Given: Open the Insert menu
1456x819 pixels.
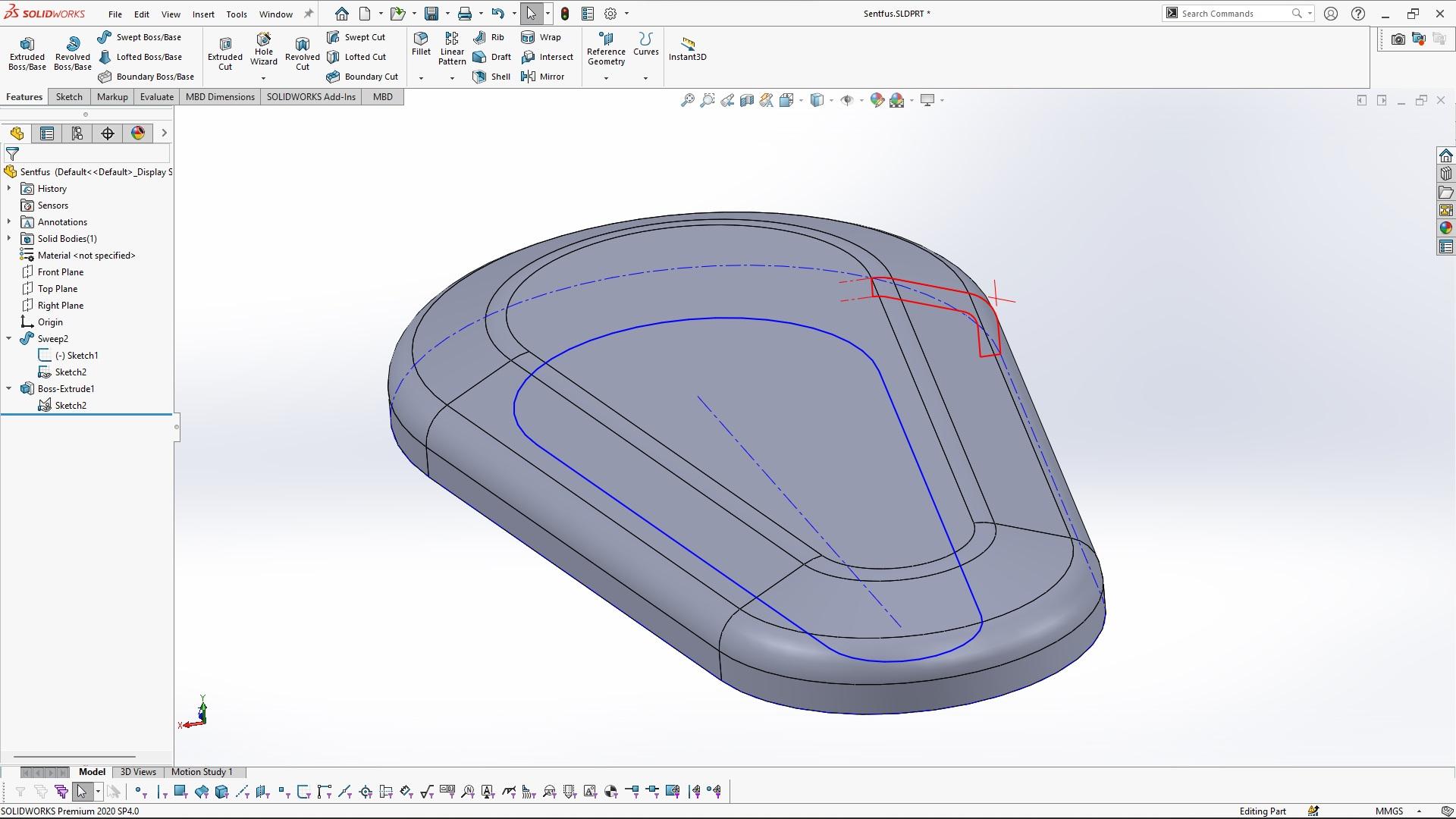Looking at the screenshot, I should (x=202, y=14).
